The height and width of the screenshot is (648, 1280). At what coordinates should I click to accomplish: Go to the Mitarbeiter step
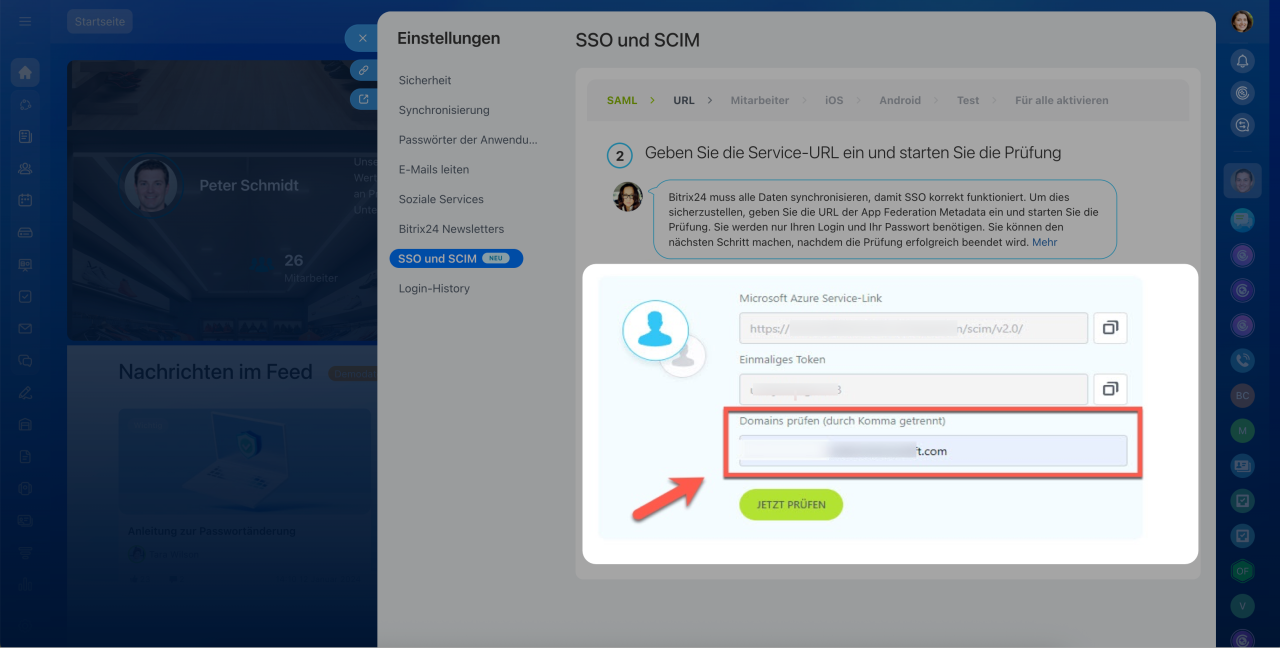(x=760, y=100)
